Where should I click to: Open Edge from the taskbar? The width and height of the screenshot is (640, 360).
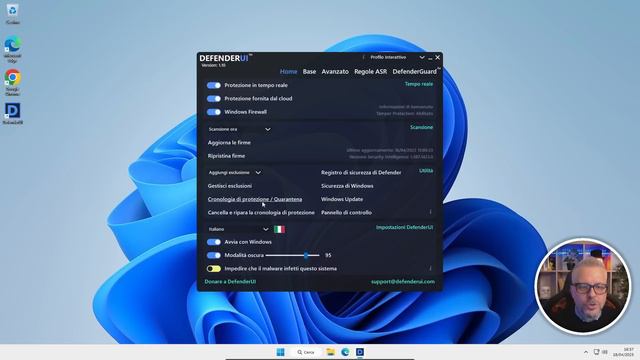[345, 352]
